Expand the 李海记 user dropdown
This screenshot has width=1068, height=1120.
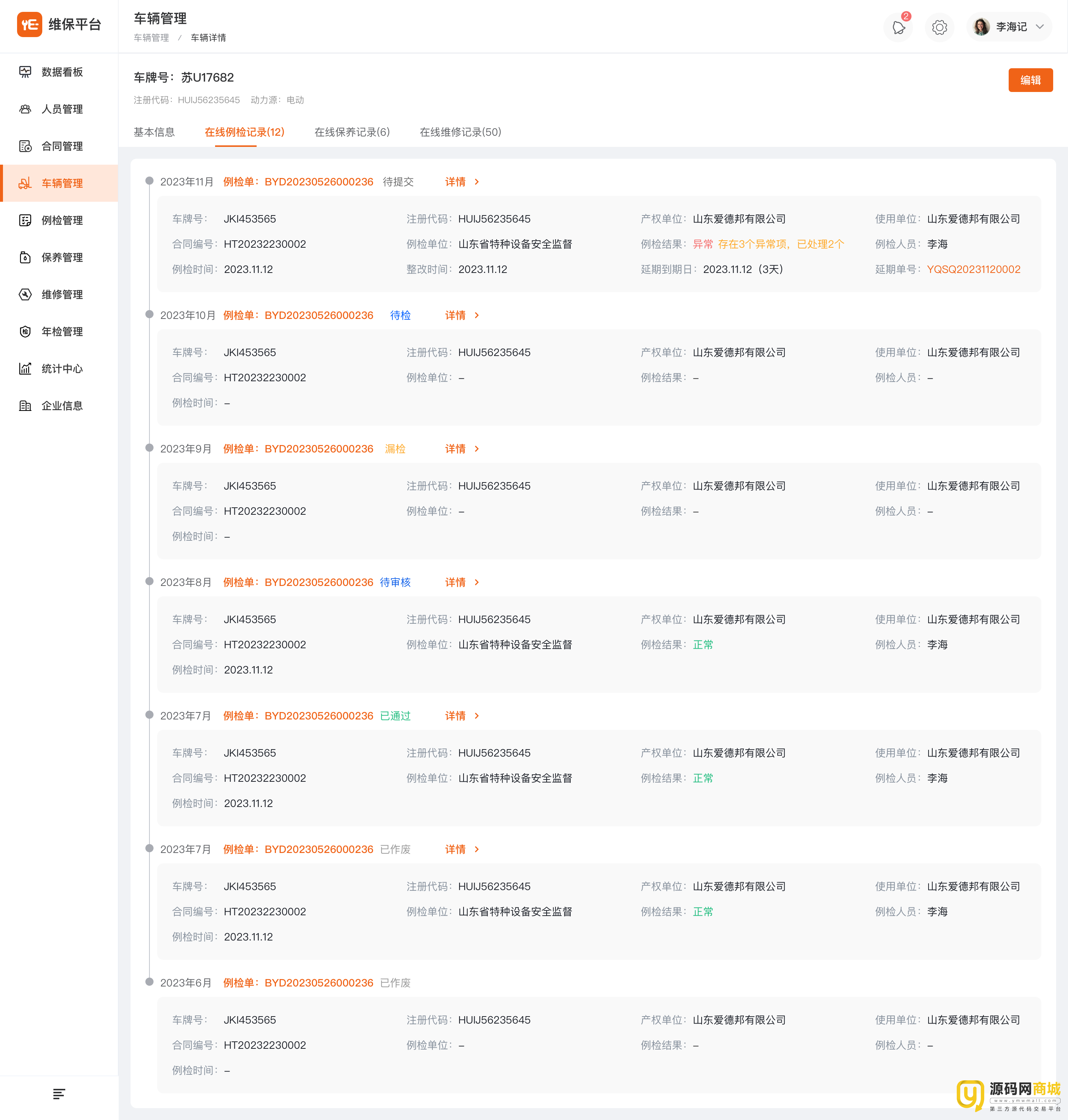1039,27
